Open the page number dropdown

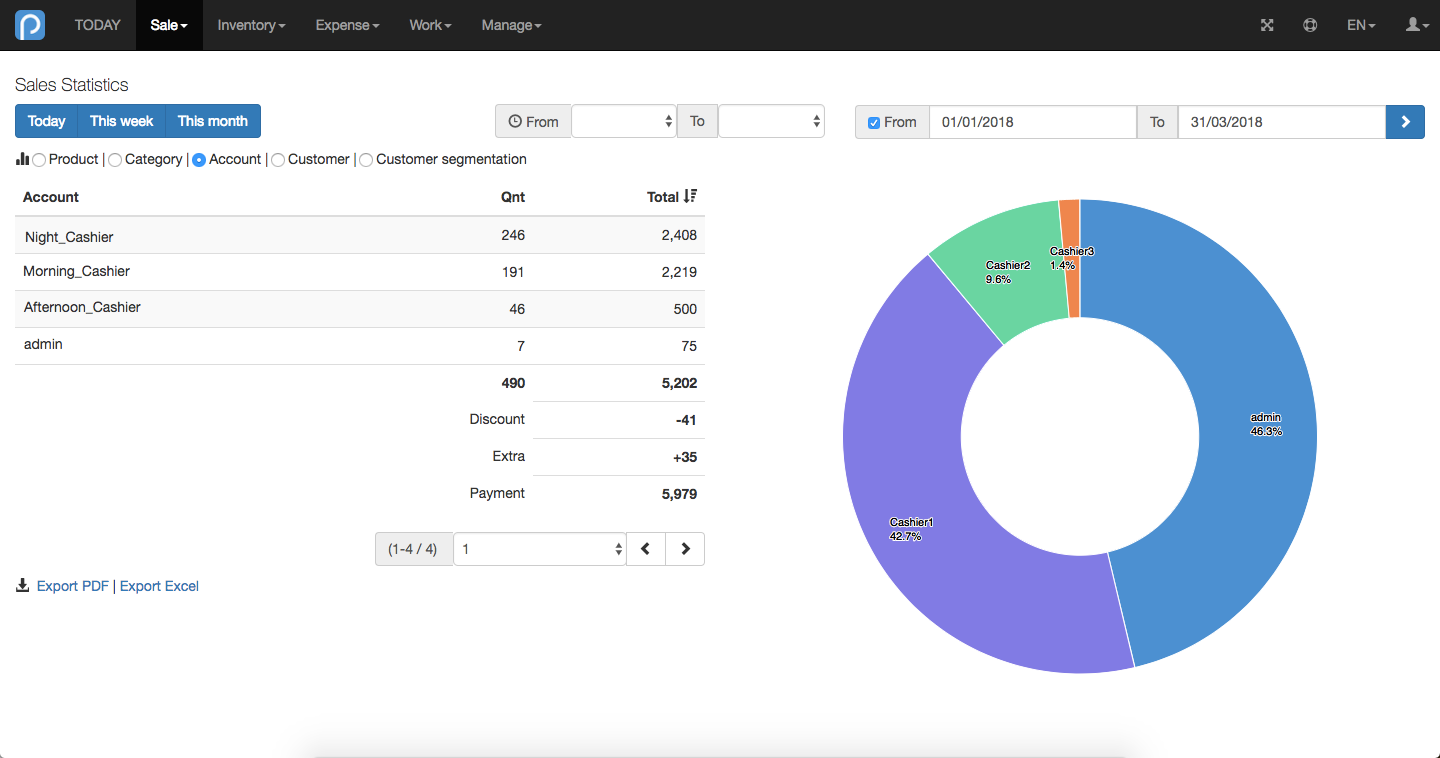point(540,549)
